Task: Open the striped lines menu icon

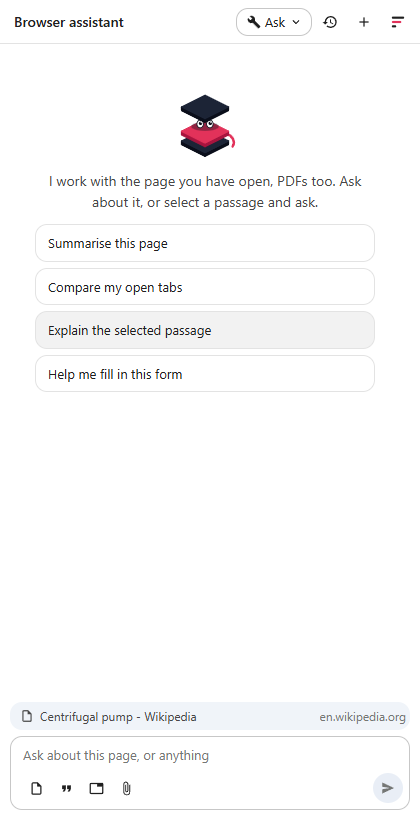Action: click(x=398, y=22)
